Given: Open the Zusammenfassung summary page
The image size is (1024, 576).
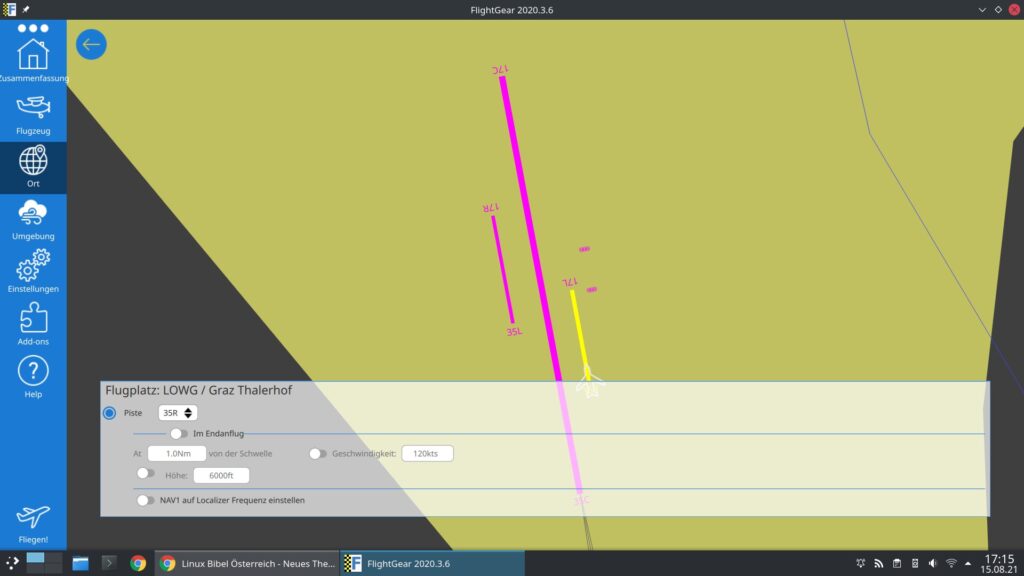Looking at the screenshot, I should tap(33, 61).
